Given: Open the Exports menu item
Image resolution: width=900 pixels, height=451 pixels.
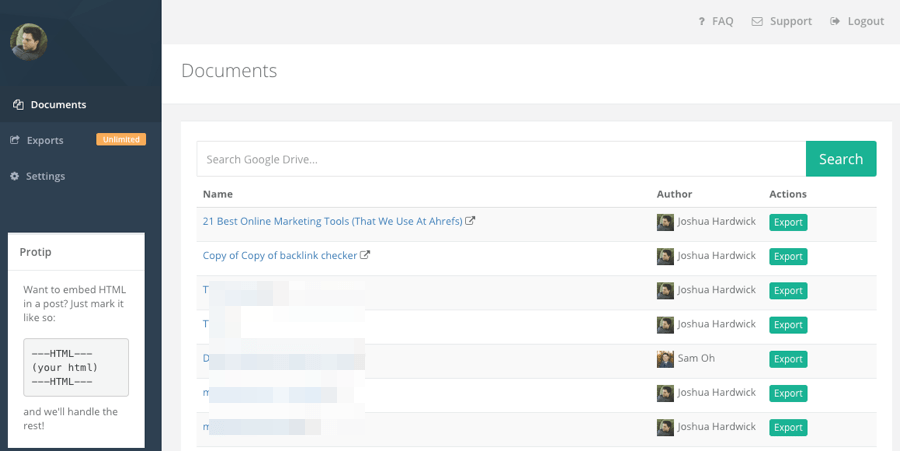Looking at the screenshot, I should click(45, 140).
